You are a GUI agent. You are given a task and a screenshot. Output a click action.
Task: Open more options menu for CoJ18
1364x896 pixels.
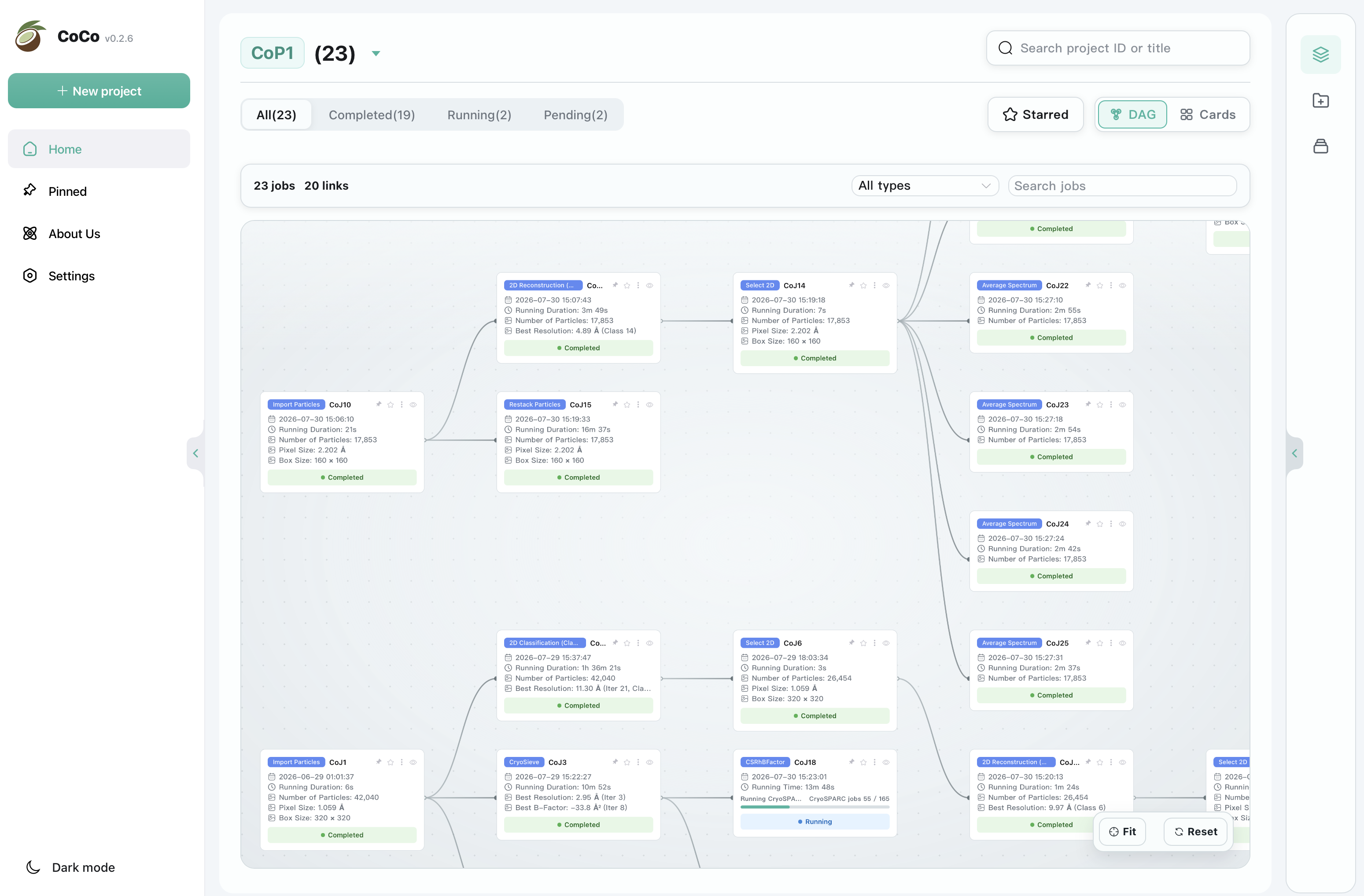(x=874, y=762)
